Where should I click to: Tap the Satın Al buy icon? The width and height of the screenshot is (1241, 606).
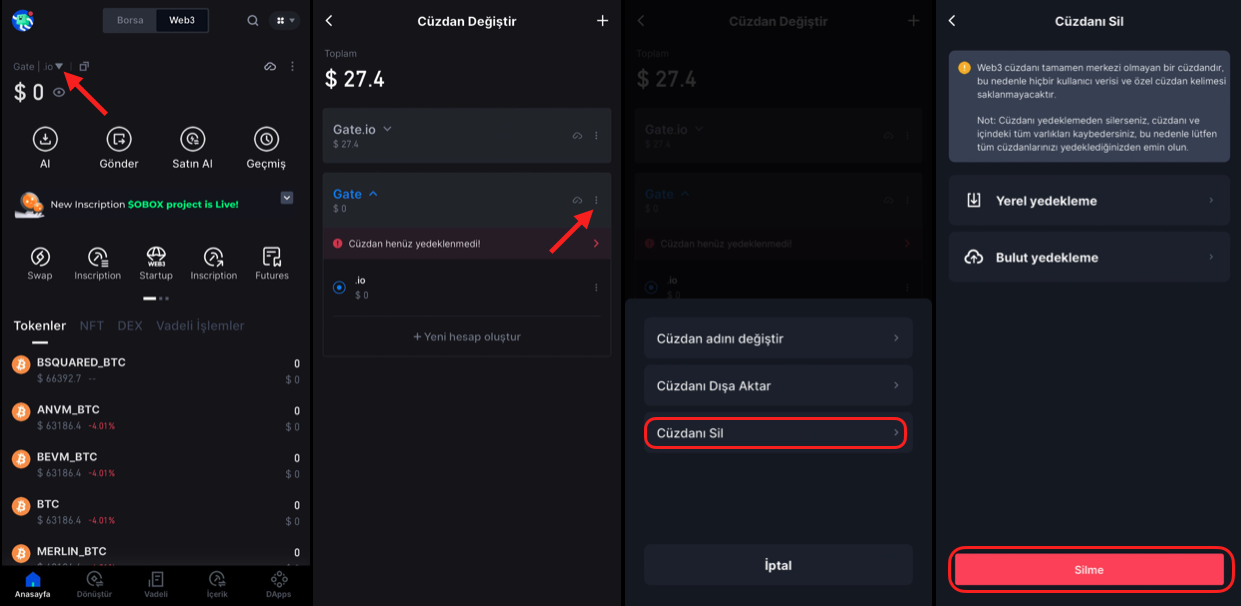pos(193,140)
